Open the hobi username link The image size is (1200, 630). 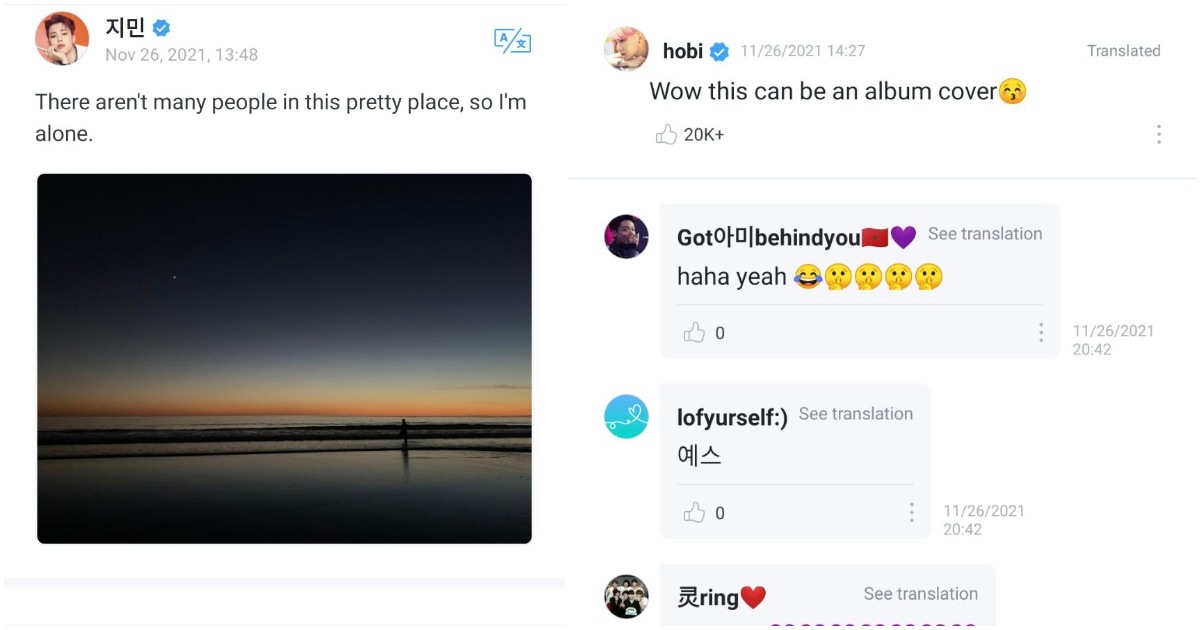pos(683,52)
